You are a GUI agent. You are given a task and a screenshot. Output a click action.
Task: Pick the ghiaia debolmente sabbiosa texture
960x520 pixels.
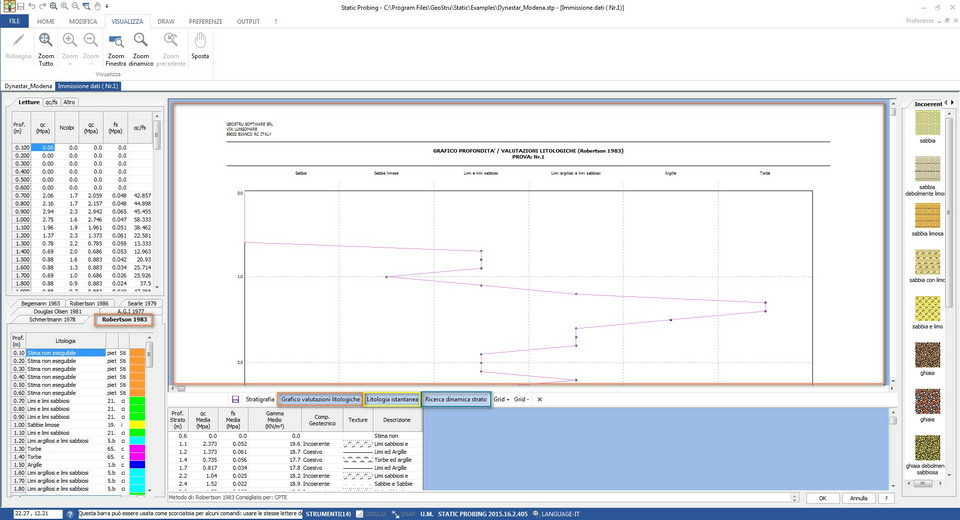pyautogui.click(x=928, y=448)
